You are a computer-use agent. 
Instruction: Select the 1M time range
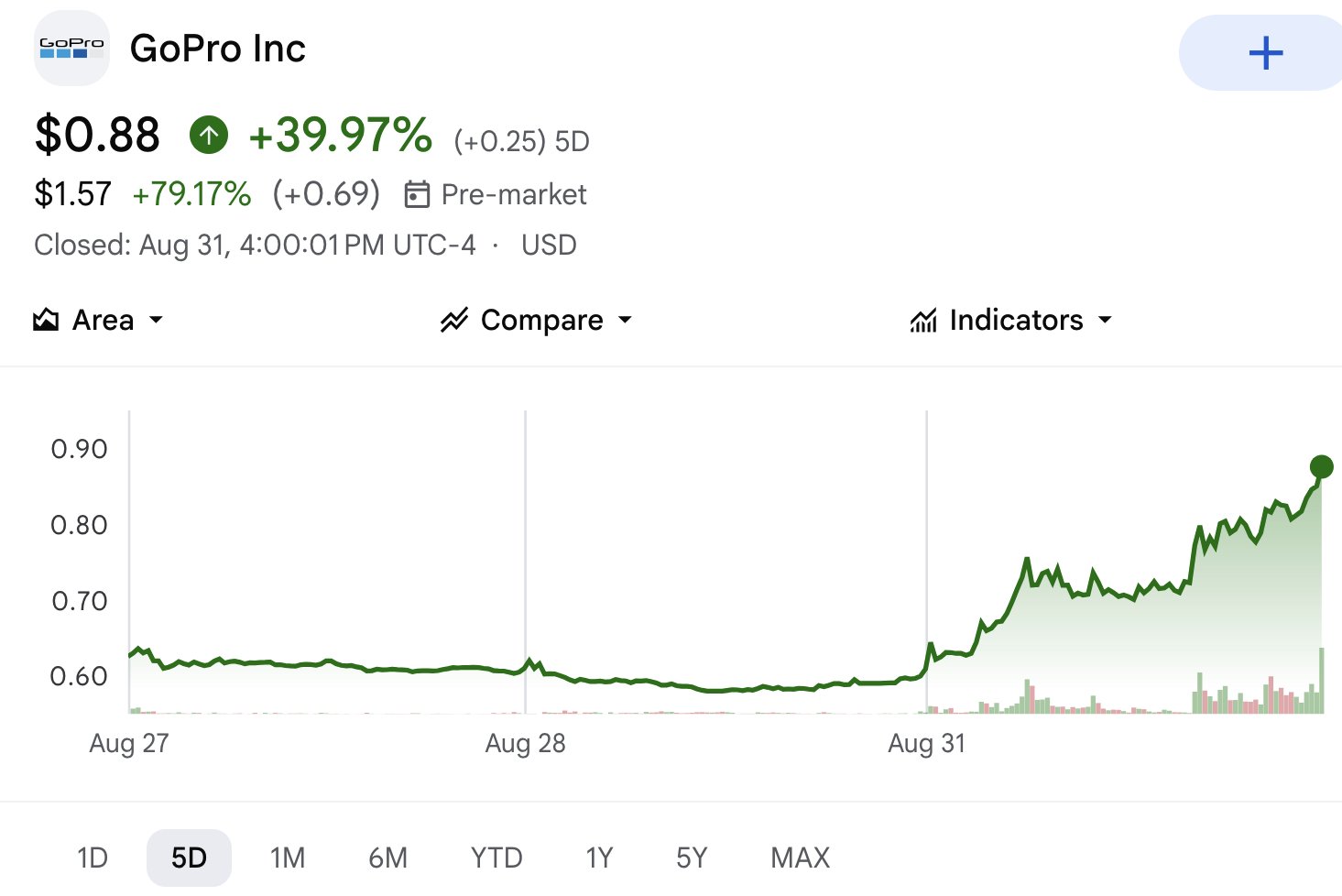click(x=288, y=858)
